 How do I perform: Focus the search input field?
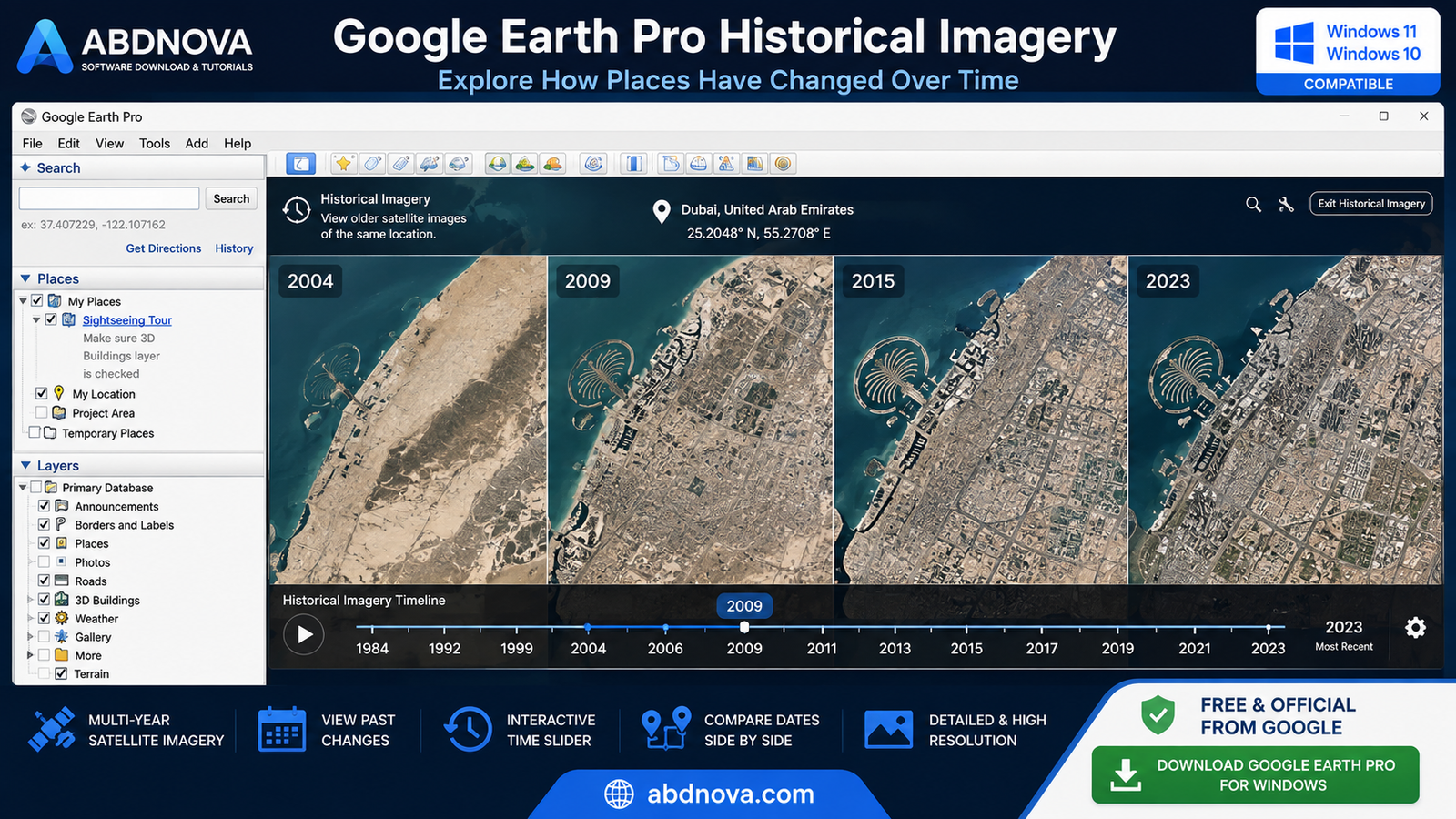coord(109,198)
